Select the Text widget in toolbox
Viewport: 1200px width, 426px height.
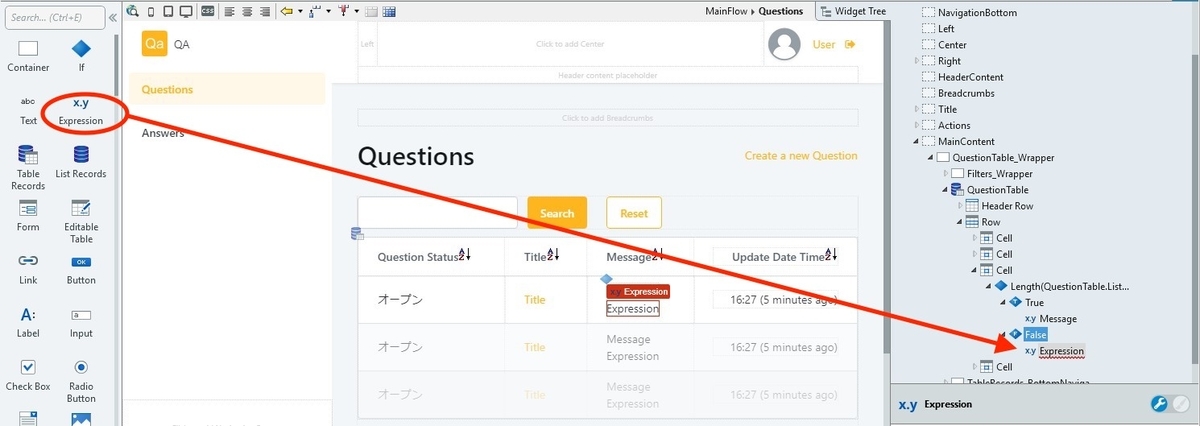click(x=28, y=109)
